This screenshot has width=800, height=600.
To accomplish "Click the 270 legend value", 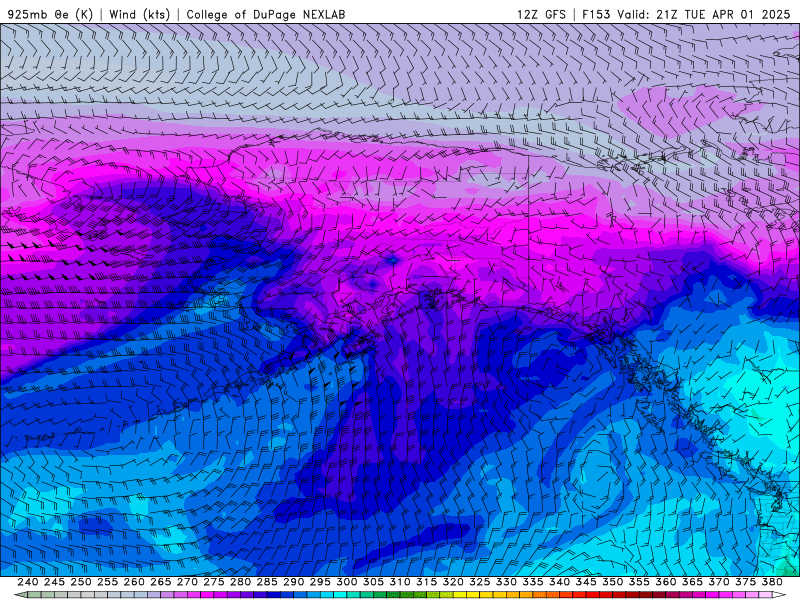I will (x=187, y=582).
